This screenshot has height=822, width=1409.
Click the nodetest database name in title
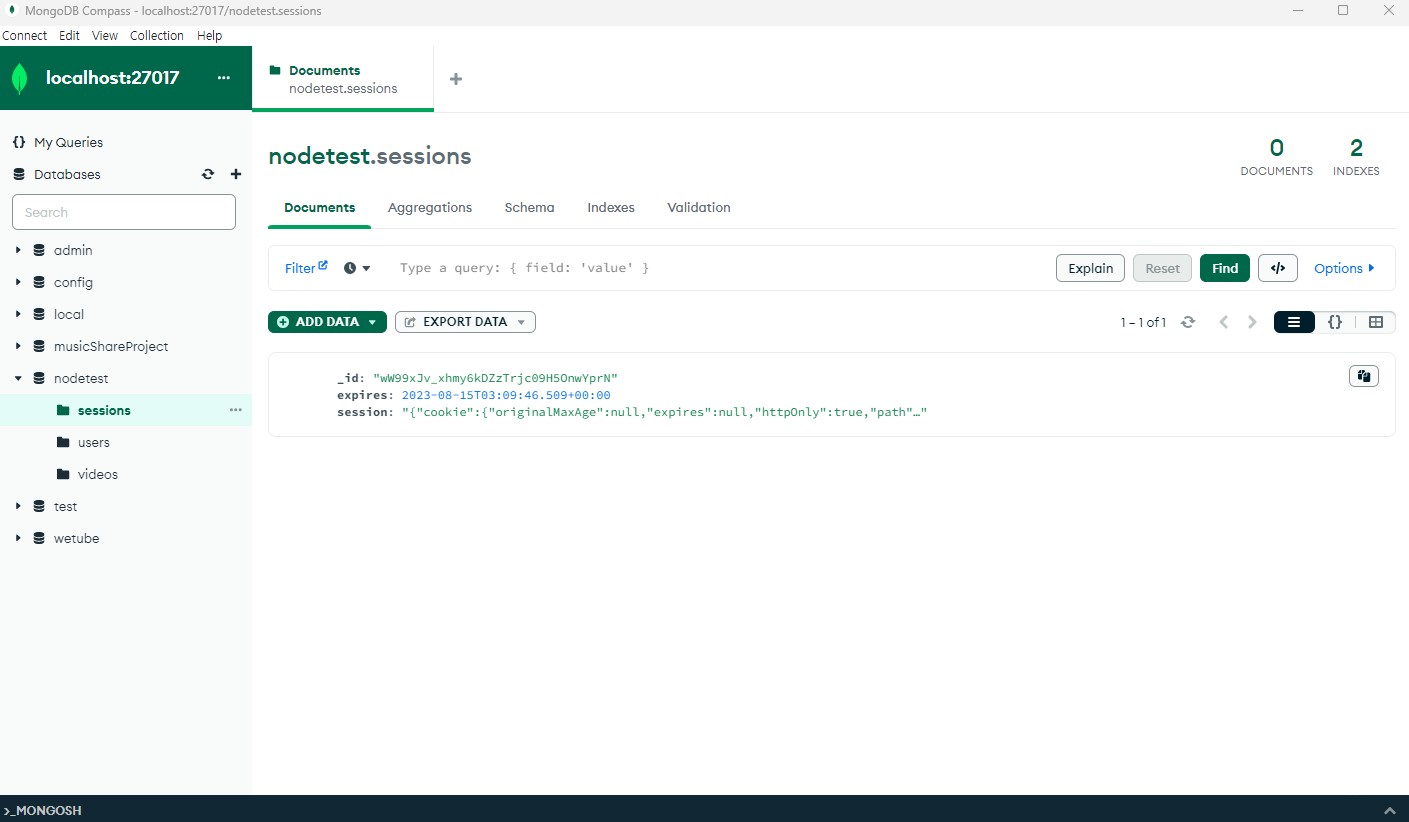[x=318, y=156]
